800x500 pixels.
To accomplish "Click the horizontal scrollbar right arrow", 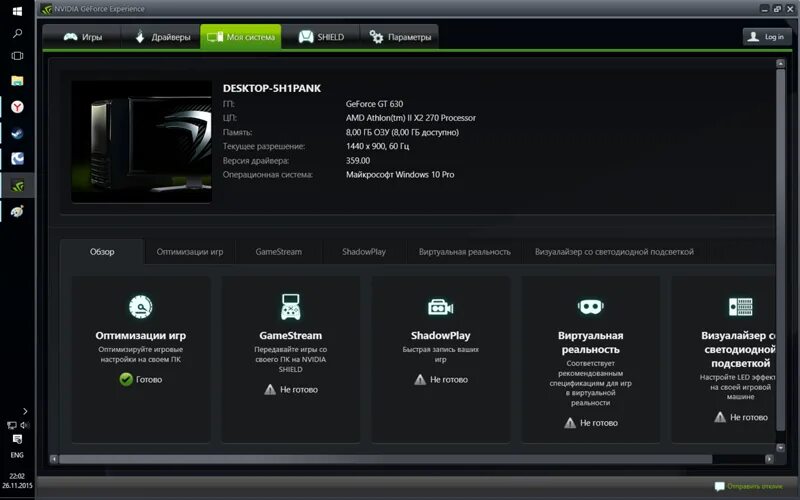I will point(769,459).
